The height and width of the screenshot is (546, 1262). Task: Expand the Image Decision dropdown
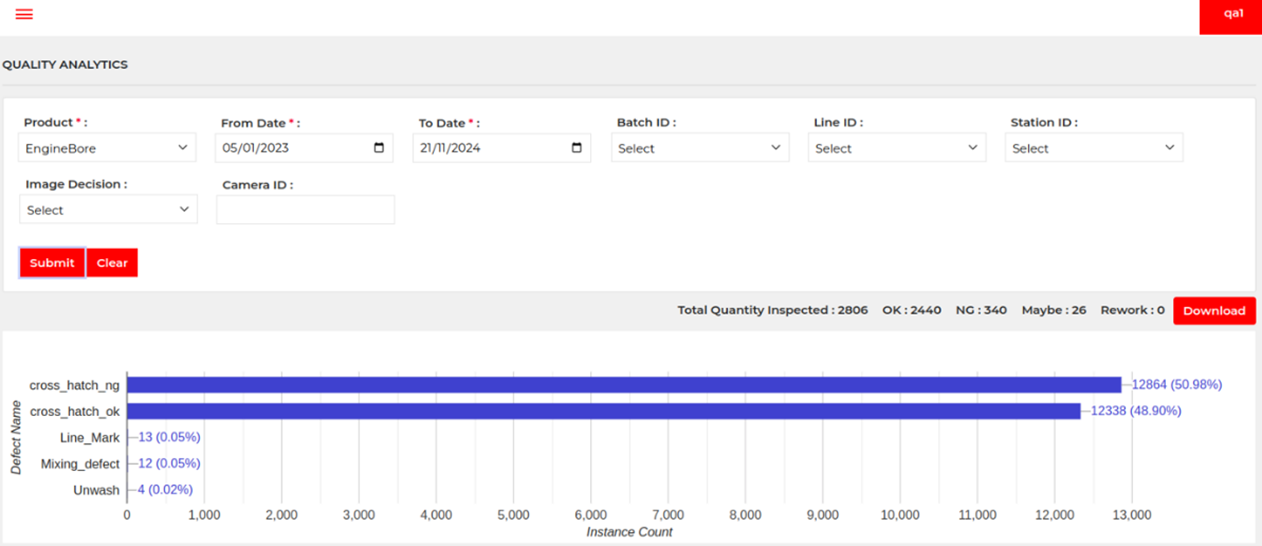[108, 210]
